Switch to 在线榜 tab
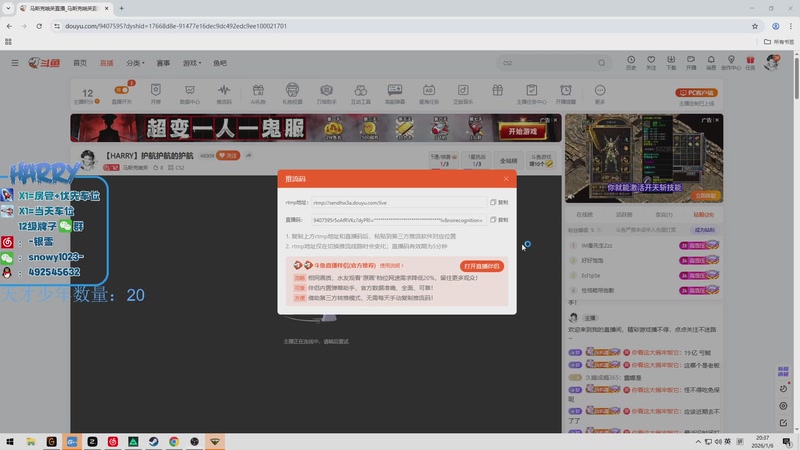The height and width of the screenshot is (450, 800). pyautogui.click(x=584, y=214)
